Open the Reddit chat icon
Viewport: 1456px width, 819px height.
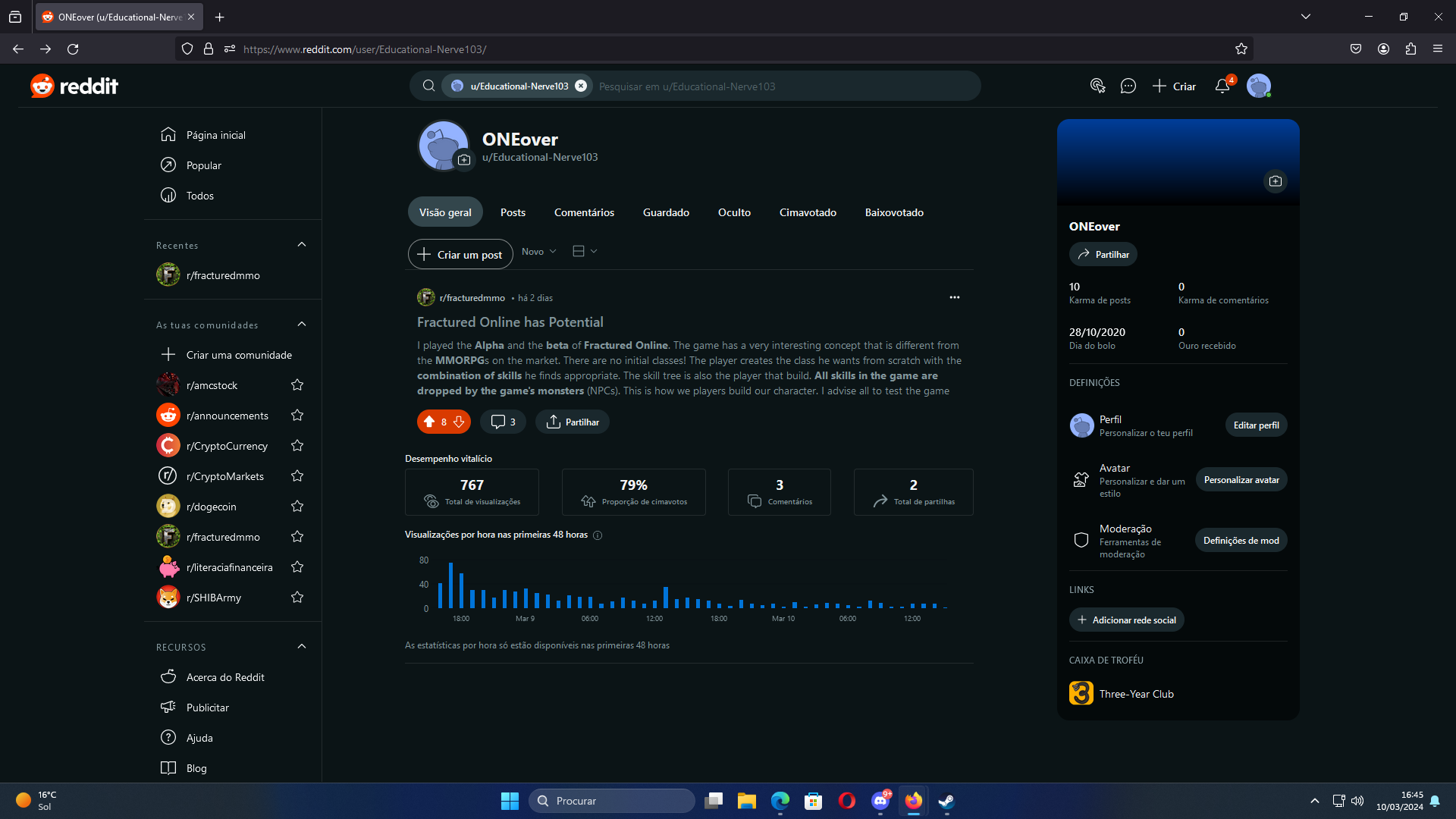[1128, 86]
